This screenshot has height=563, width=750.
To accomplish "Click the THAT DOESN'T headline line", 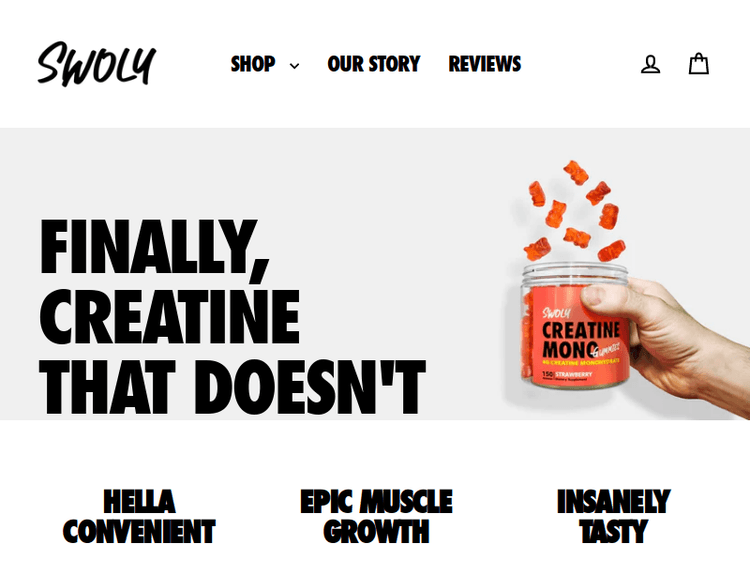I will pos(232,387).
